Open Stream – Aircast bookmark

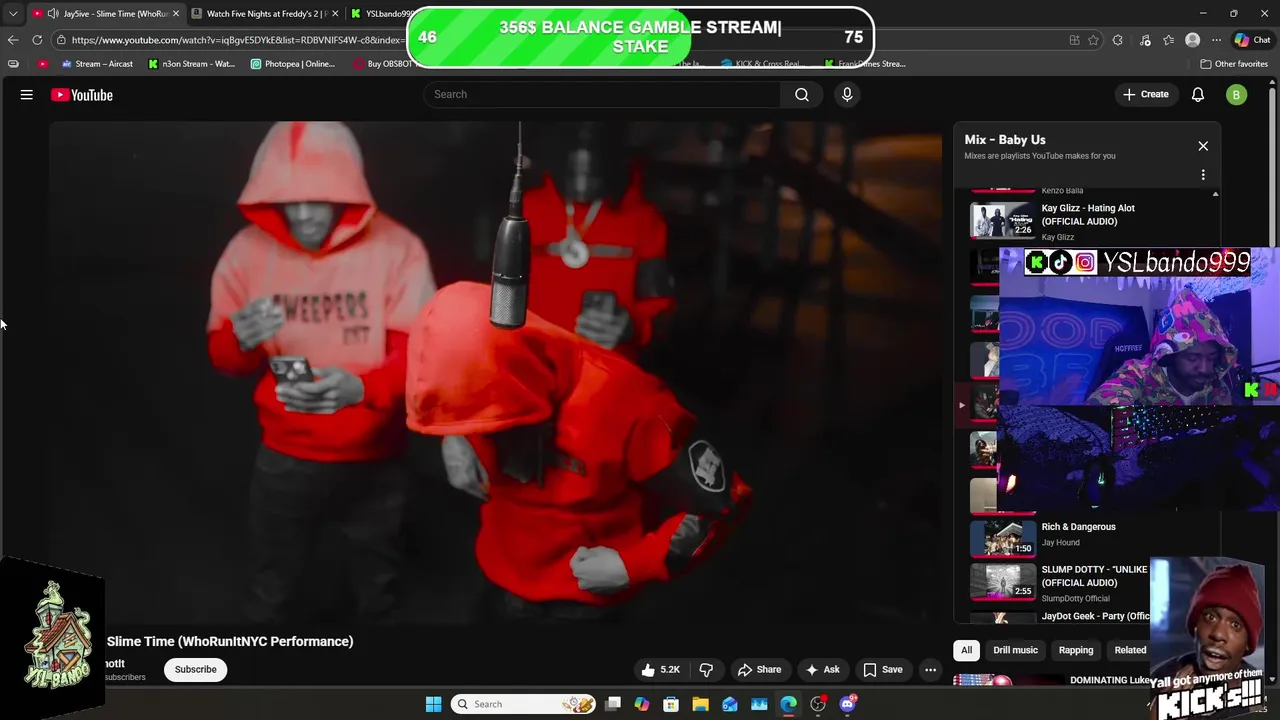coord(97,64)
